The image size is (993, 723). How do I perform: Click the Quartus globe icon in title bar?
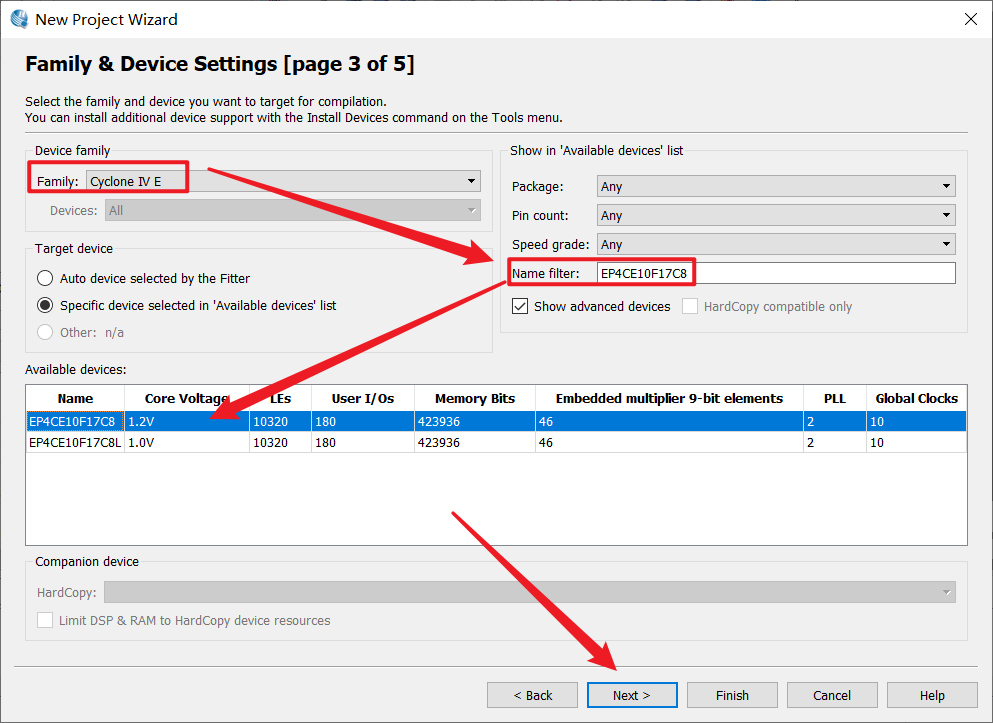point(19,20)
